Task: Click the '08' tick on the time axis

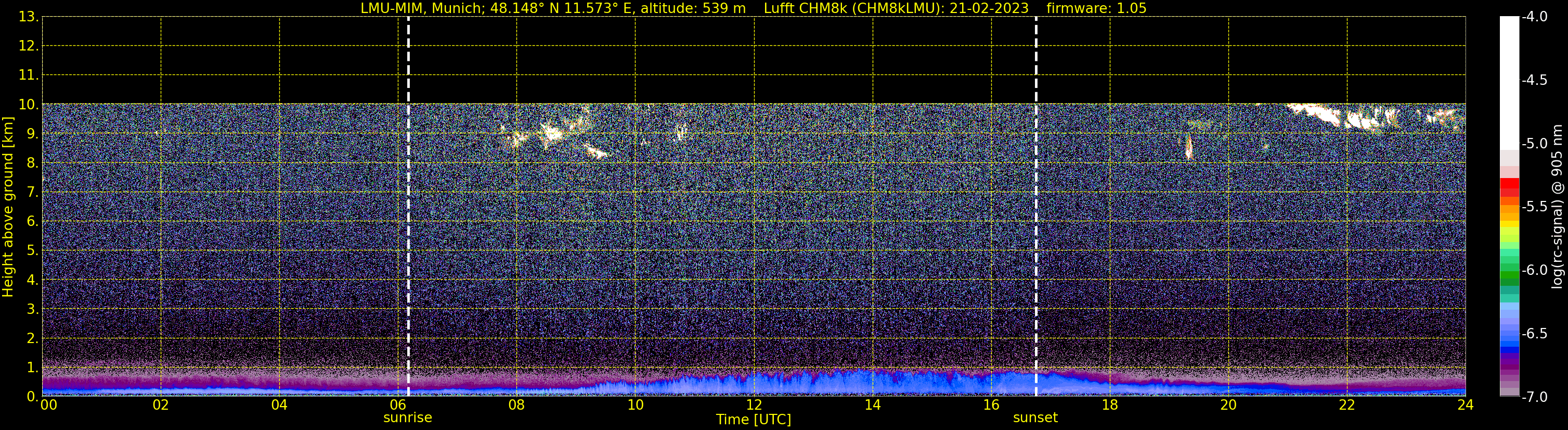Action: 517,405
